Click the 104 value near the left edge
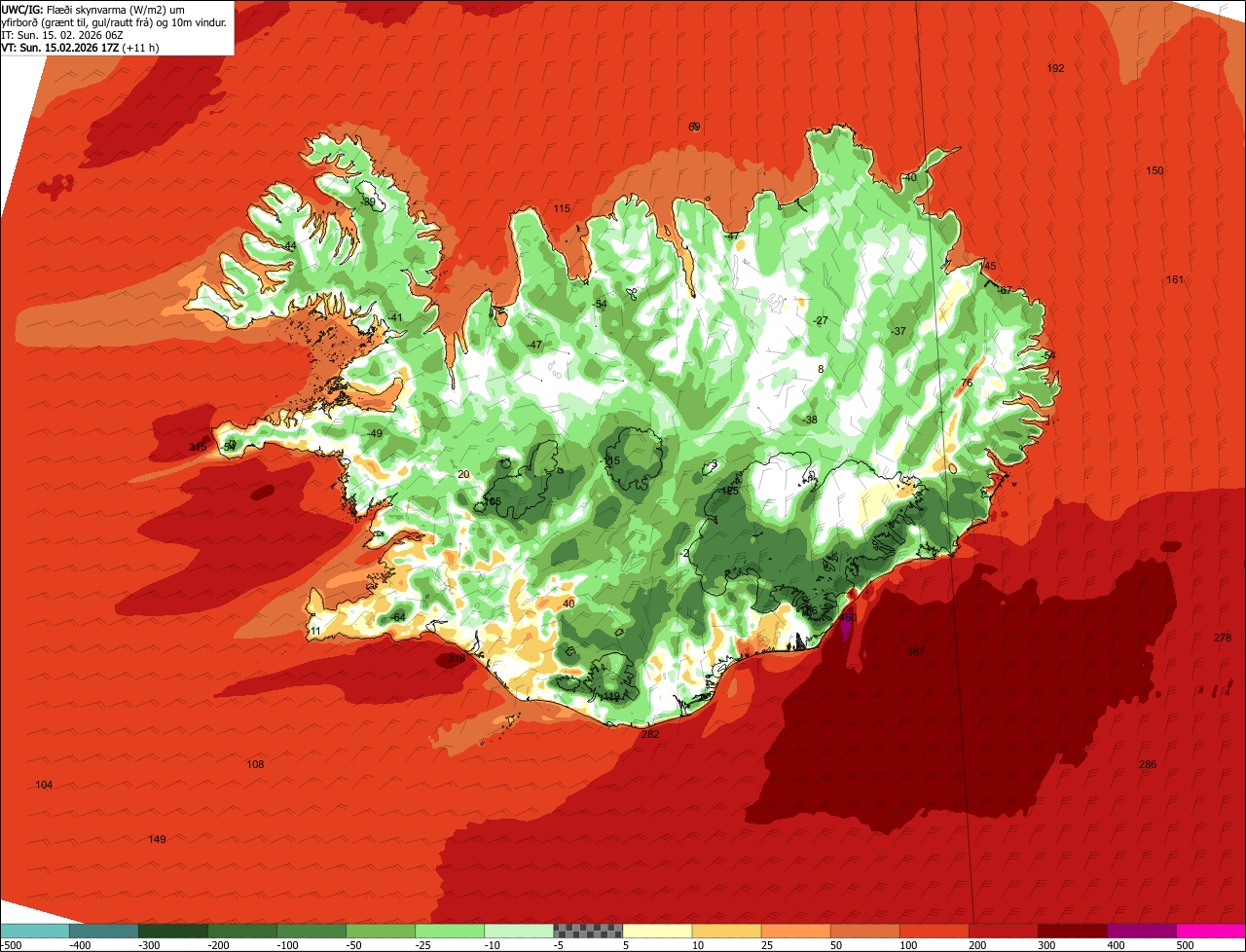Viewport: 1246px width, 952px height. (x=44, y=785)
